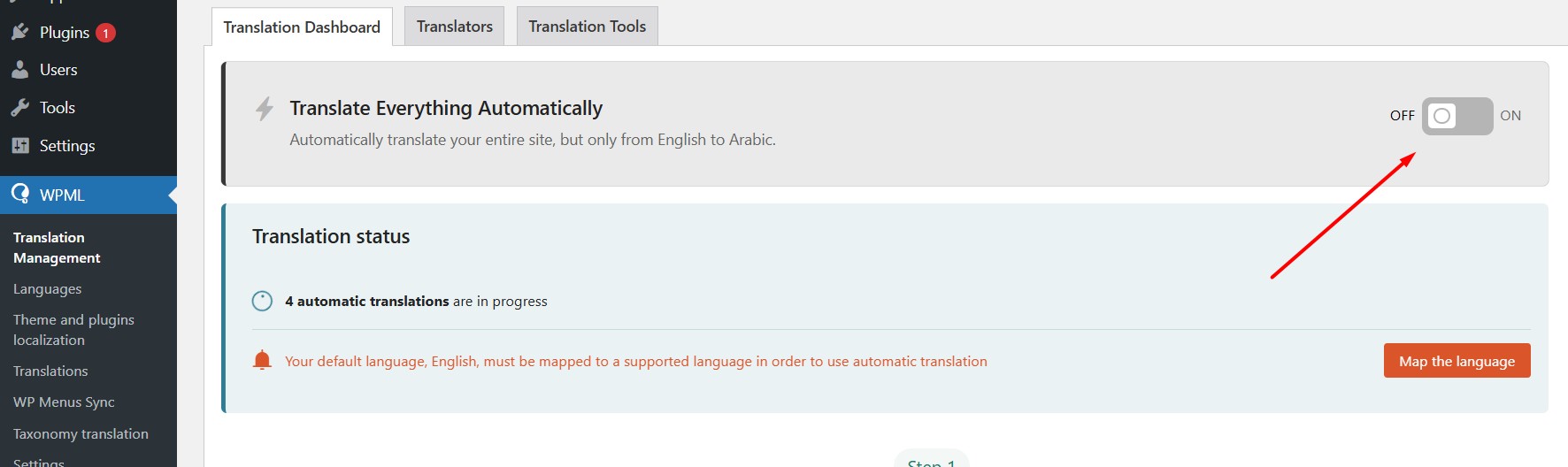Open the Languages submenu link

(x=47, y=289)
